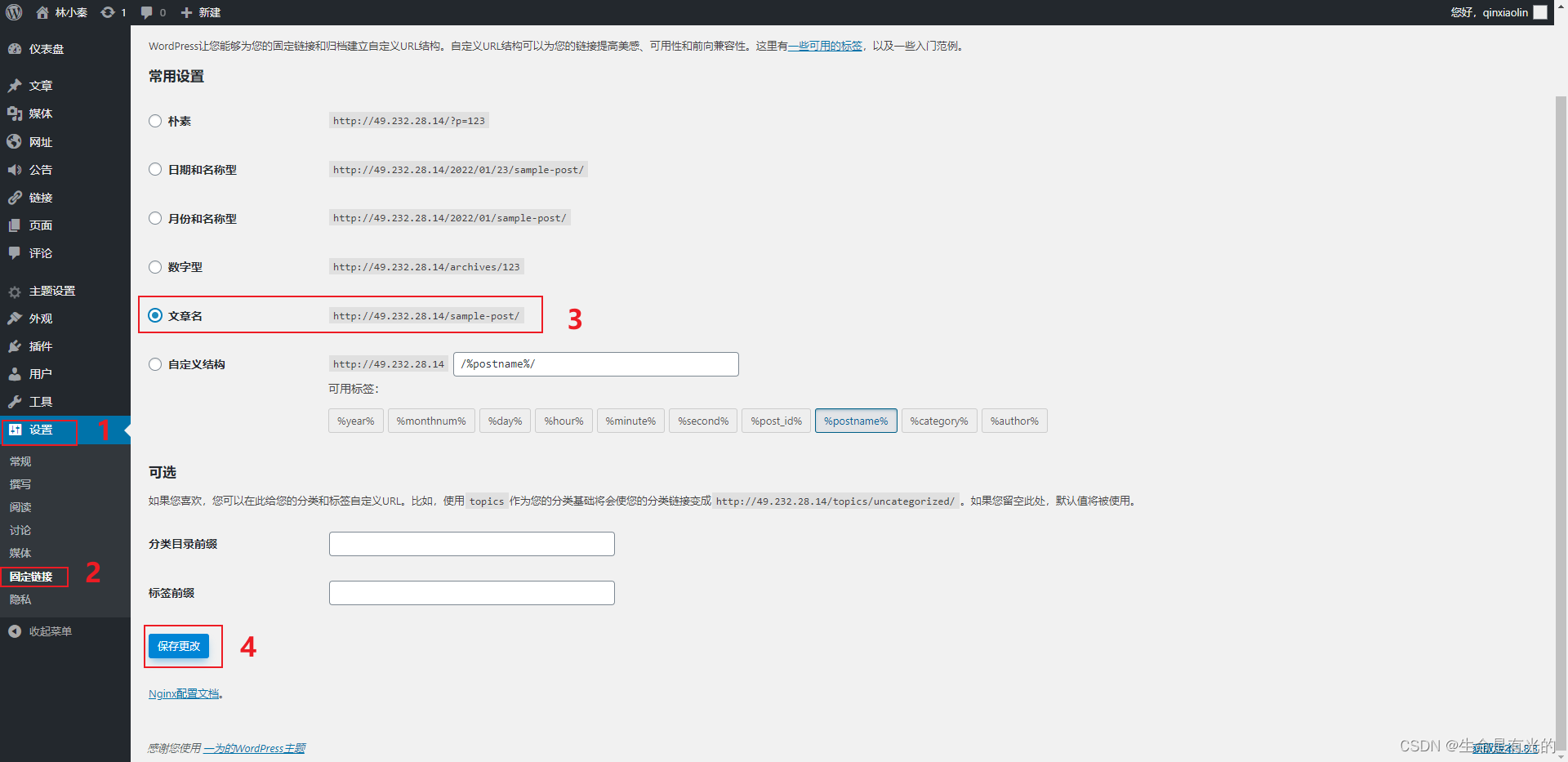Click the 评论 comment icon
The height and width of the screenshot is (762, 1568).
(15, 253)
